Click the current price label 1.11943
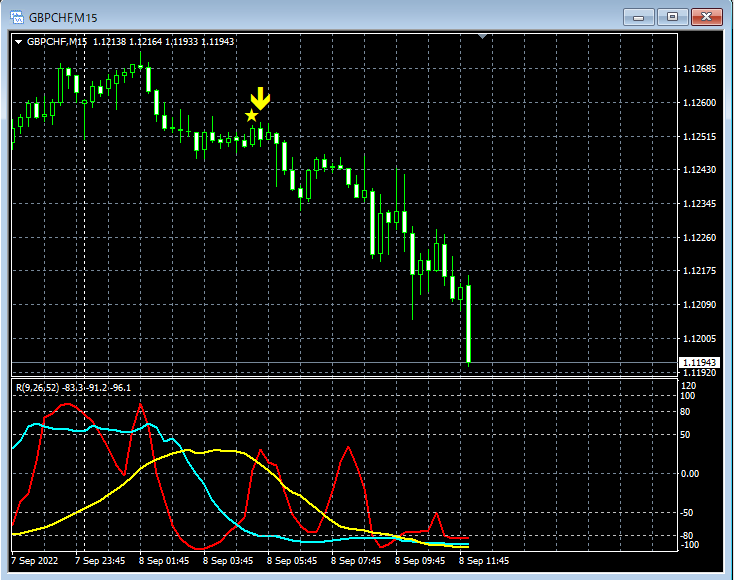 (699, 362)
